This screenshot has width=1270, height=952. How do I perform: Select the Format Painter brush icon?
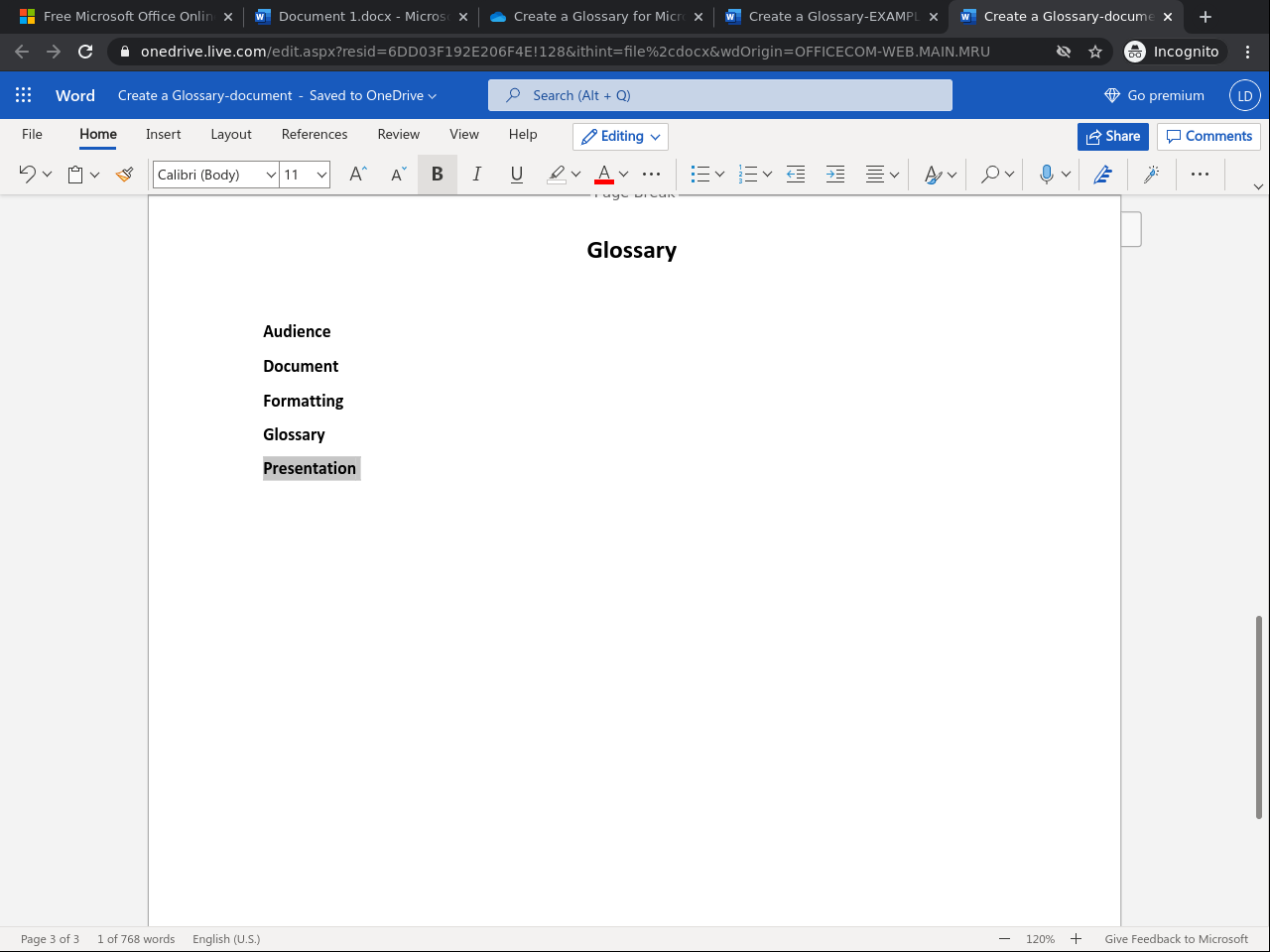click(124, 175)
